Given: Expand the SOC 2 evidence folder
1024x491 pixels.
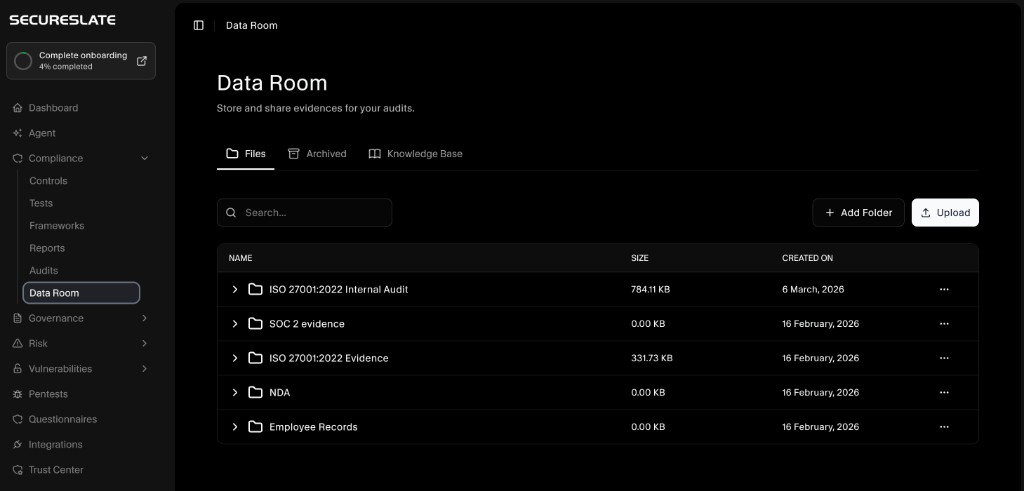Looking at the screenshot, I should point(235,324).
